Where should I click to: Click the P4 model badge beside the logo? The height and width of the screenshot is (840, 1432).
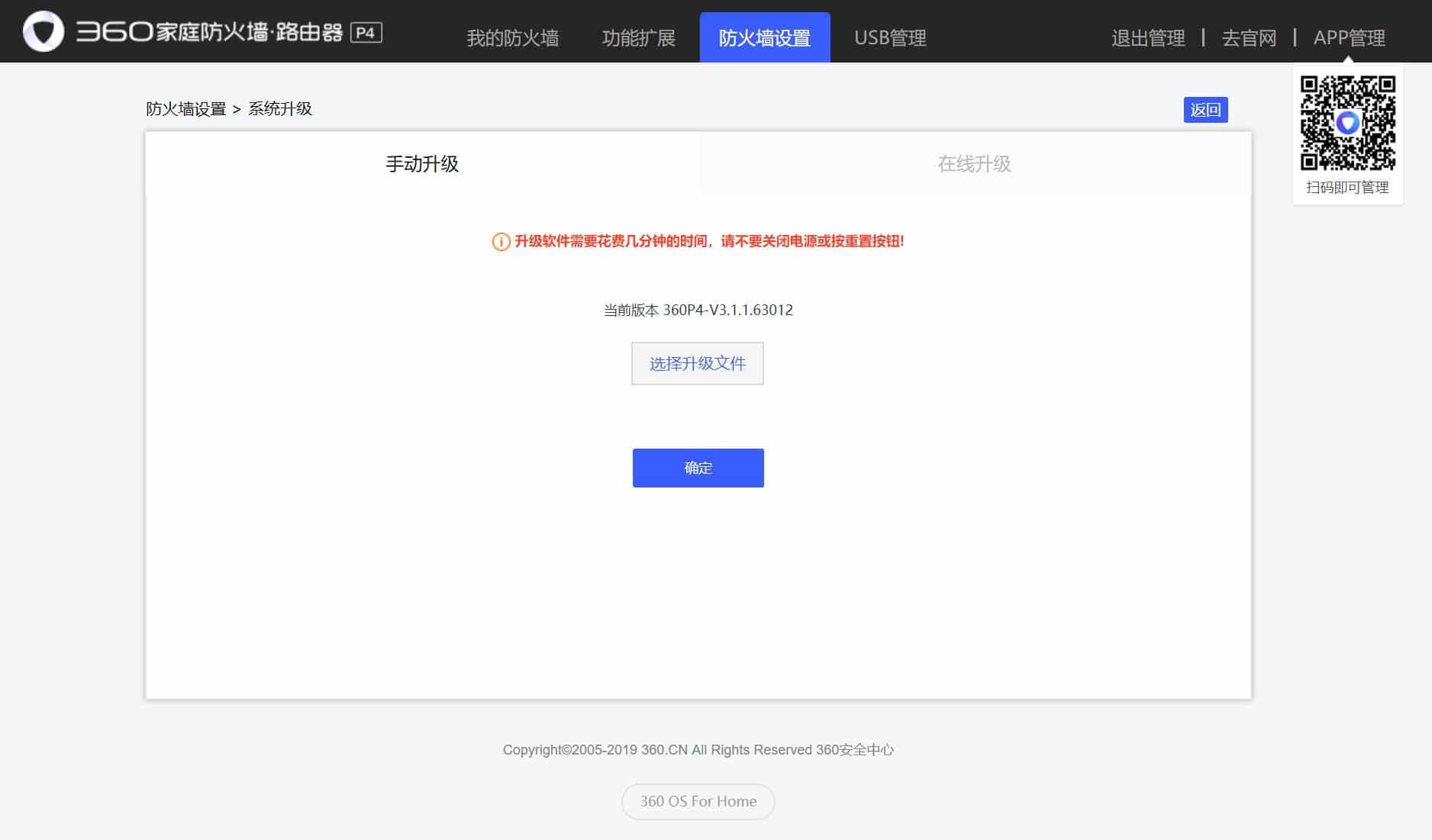[x=367, y=34]
